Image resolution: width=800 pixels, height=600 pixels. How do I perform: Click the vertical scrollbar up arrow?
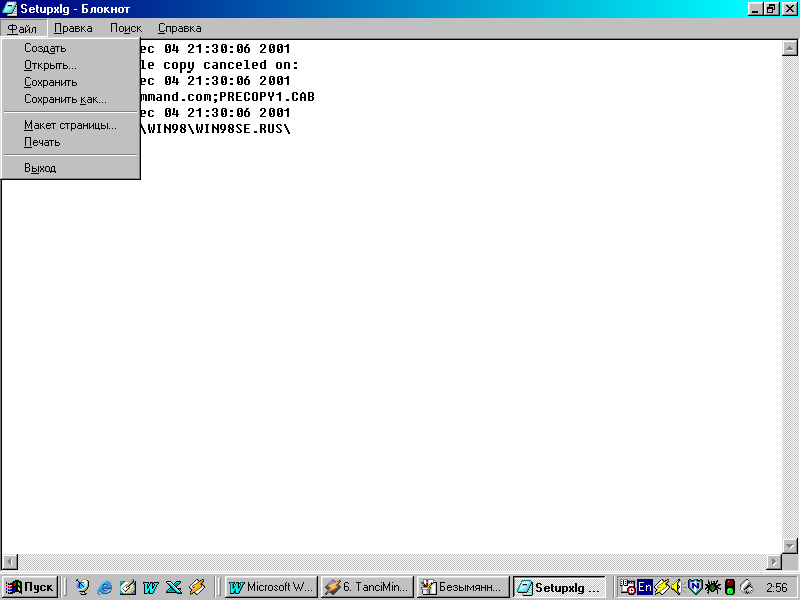pyautogui.click(x=789, y=48)
